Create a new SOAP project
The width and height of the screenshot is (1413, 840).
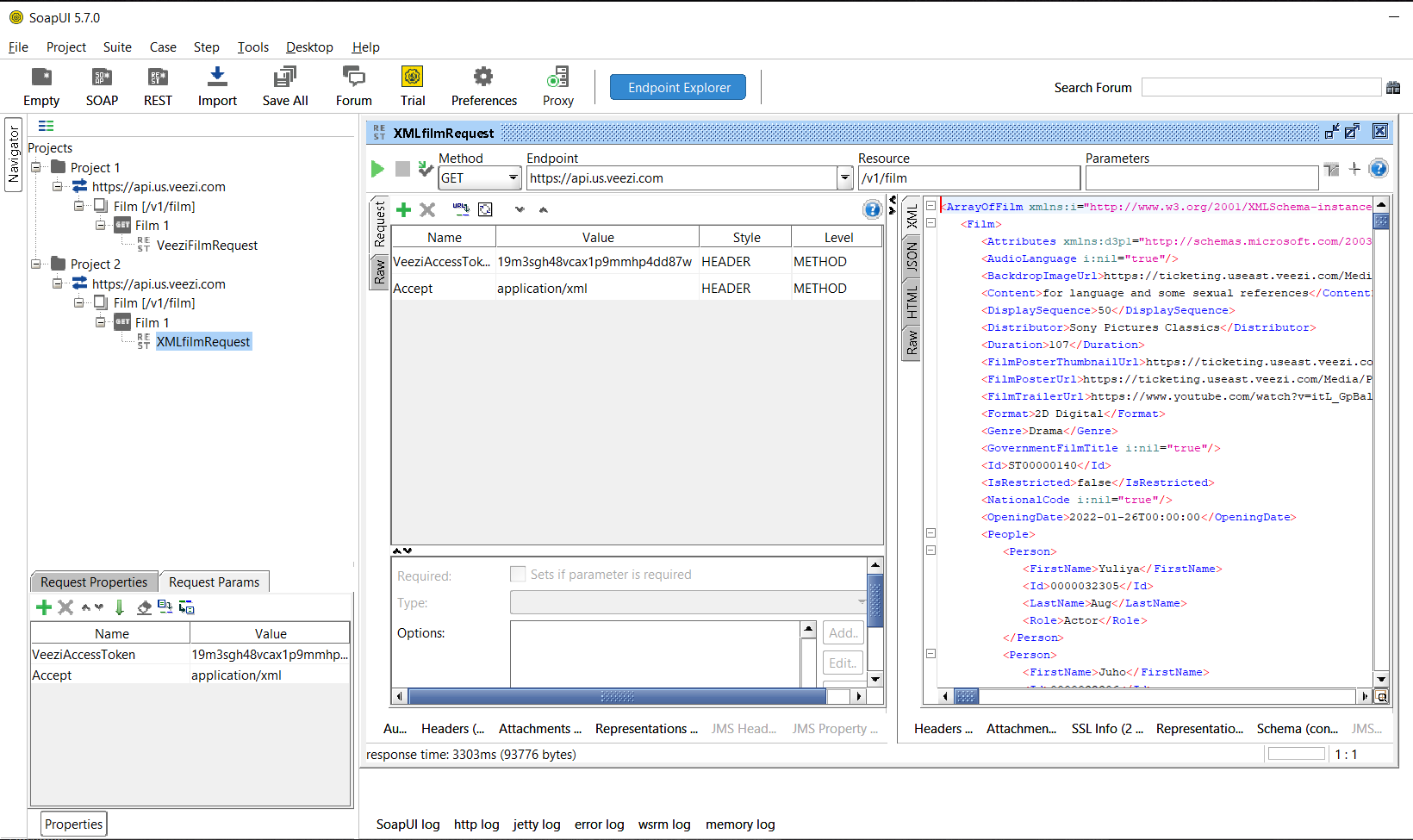point(102,86)
